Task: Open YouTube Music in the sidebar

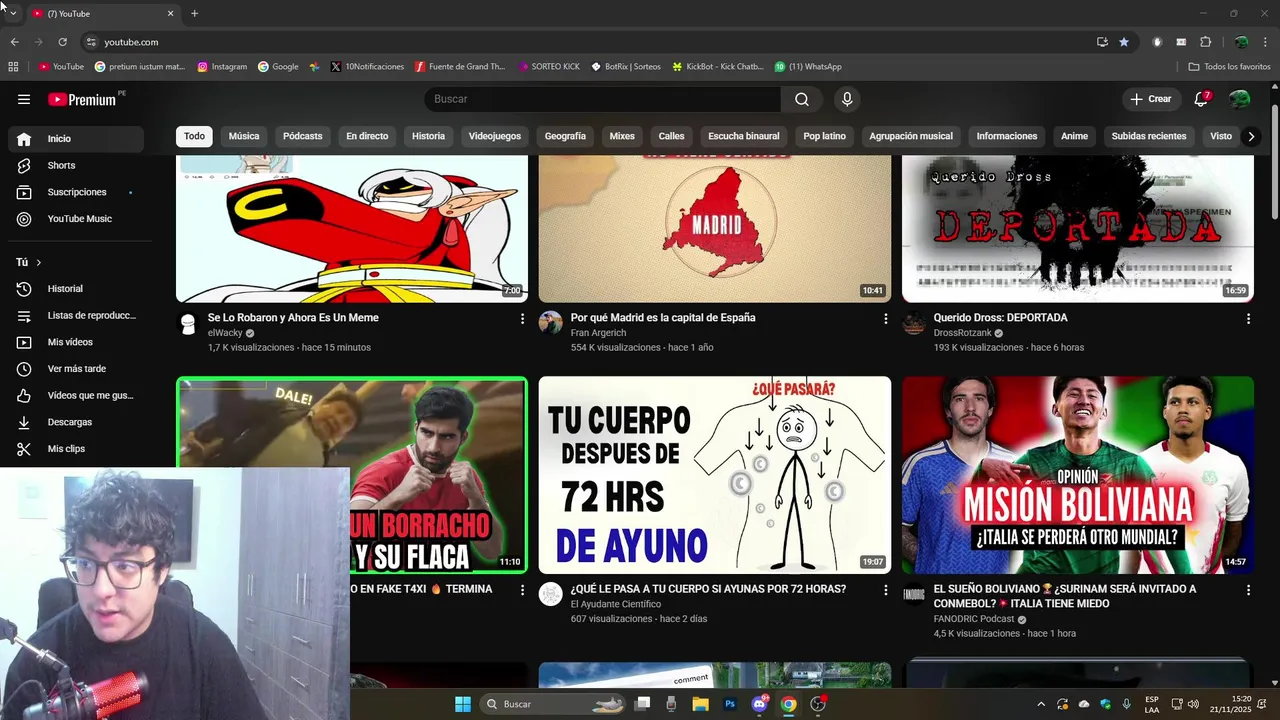Action: (x=74, y=219)
